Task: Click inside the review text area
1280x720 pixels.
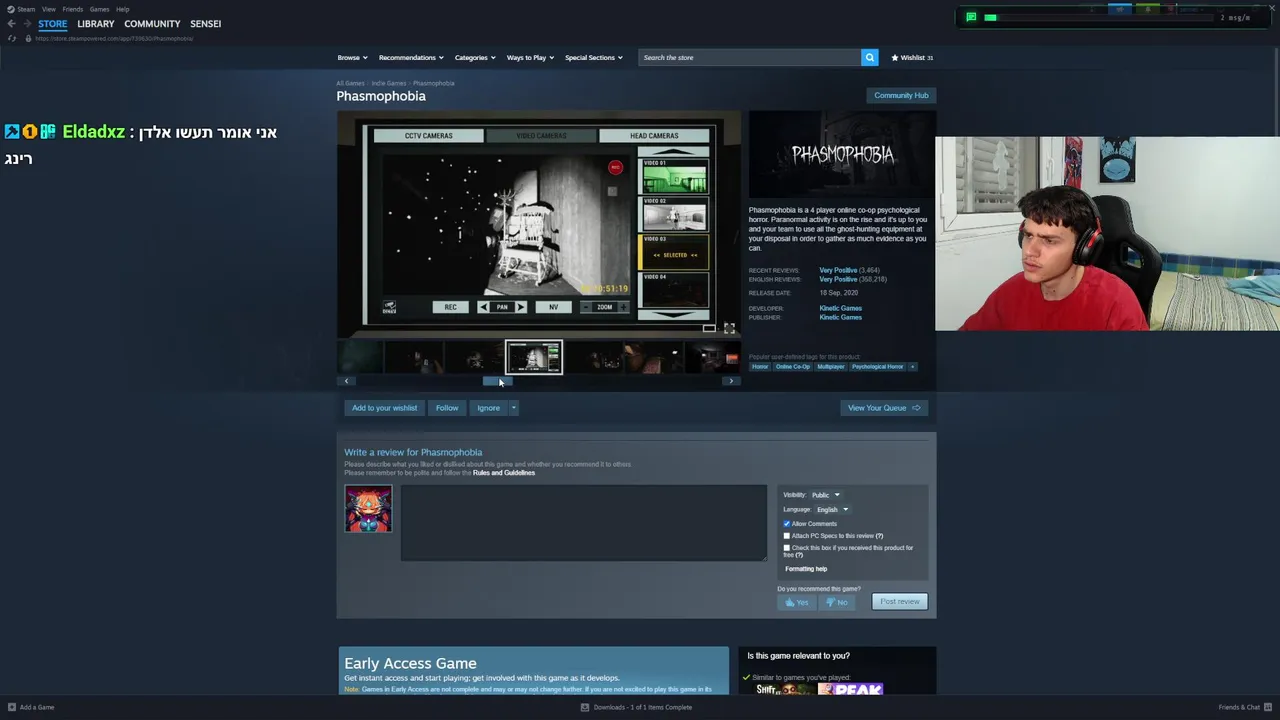Action: click(584, 523)
